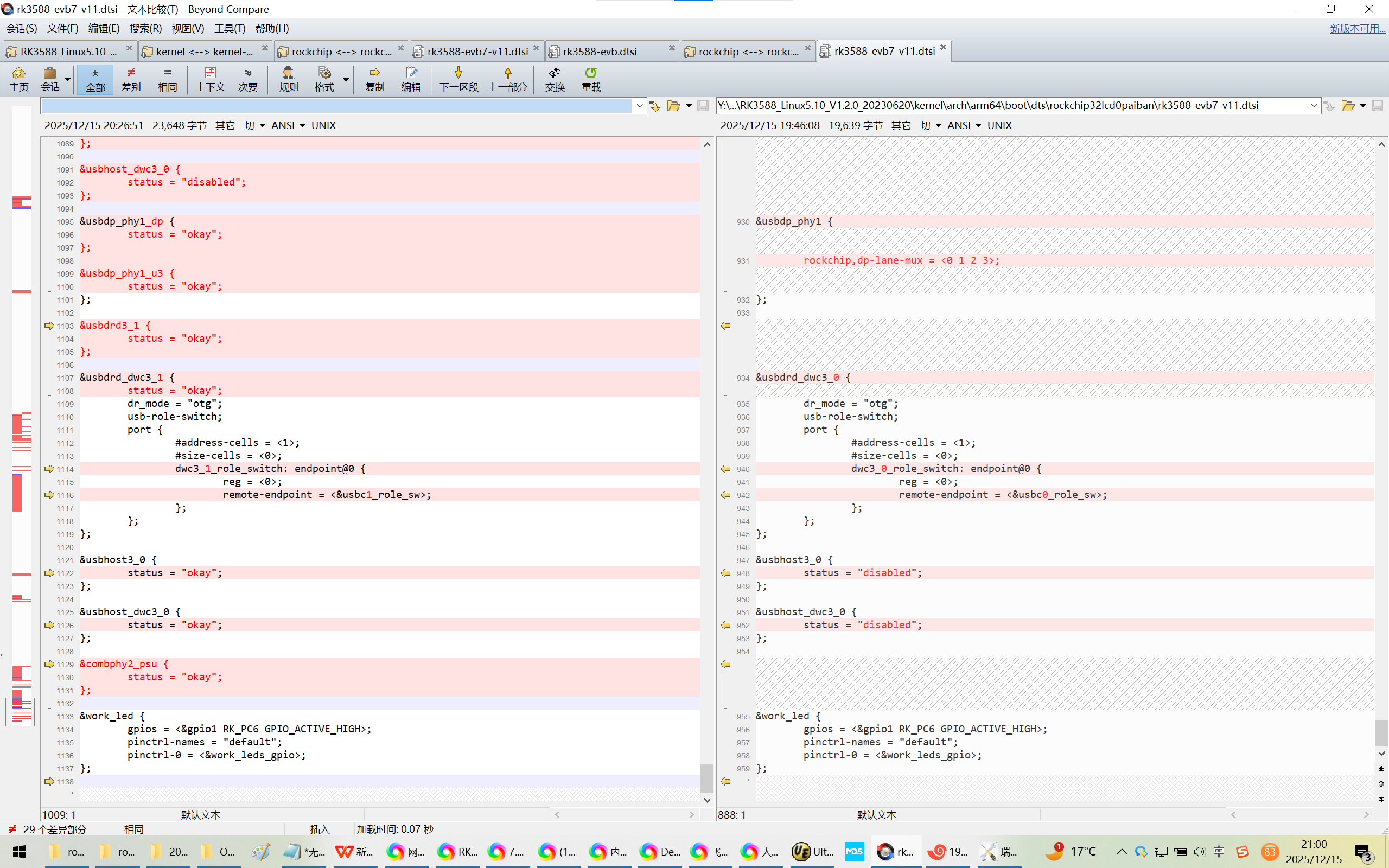Expand the left file path dropdown
The height and width of the screenshot is (868, 1389).
click(639, 106)
